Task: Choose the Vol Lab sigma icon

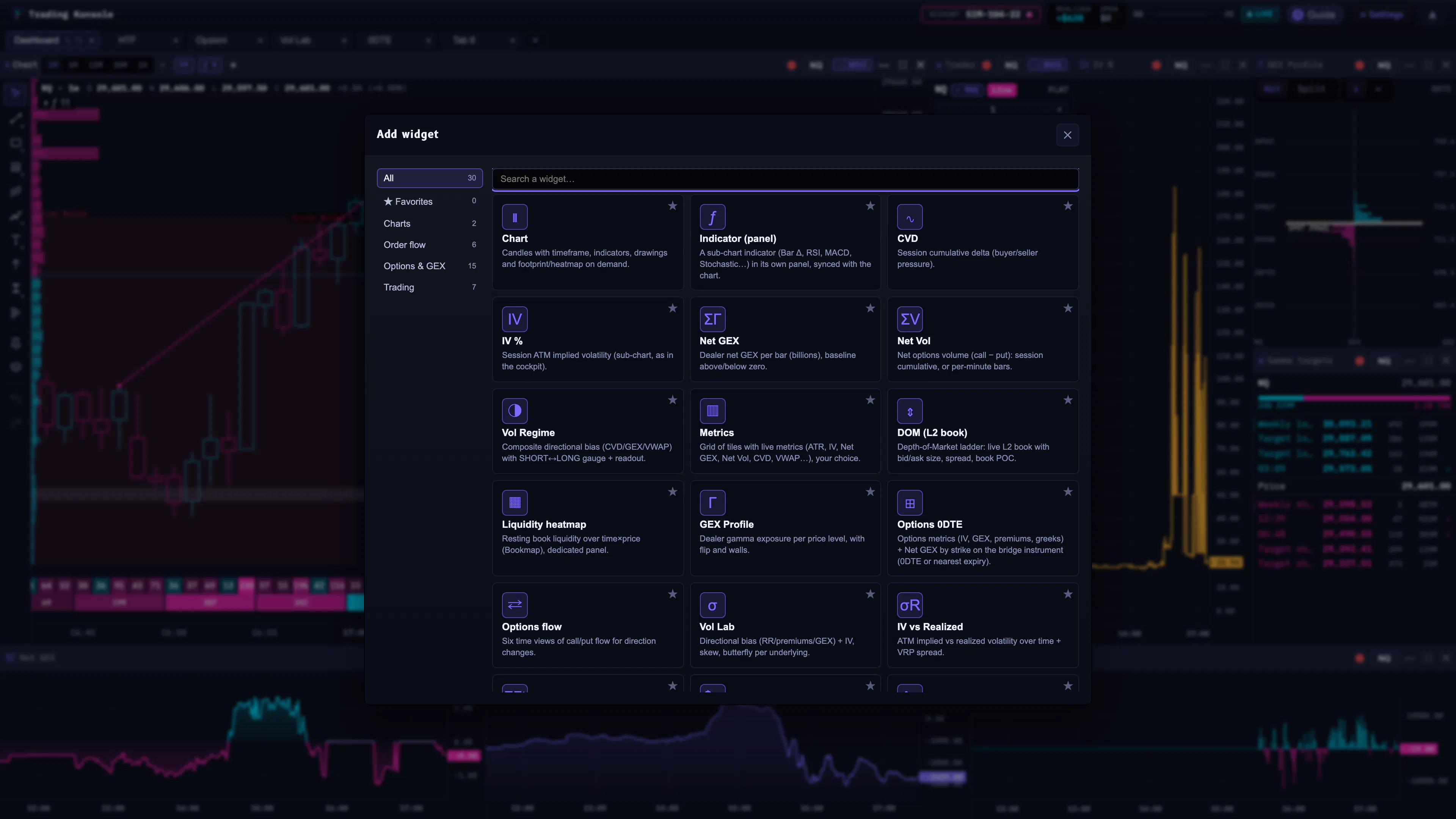Action: (x=712, y=606)
